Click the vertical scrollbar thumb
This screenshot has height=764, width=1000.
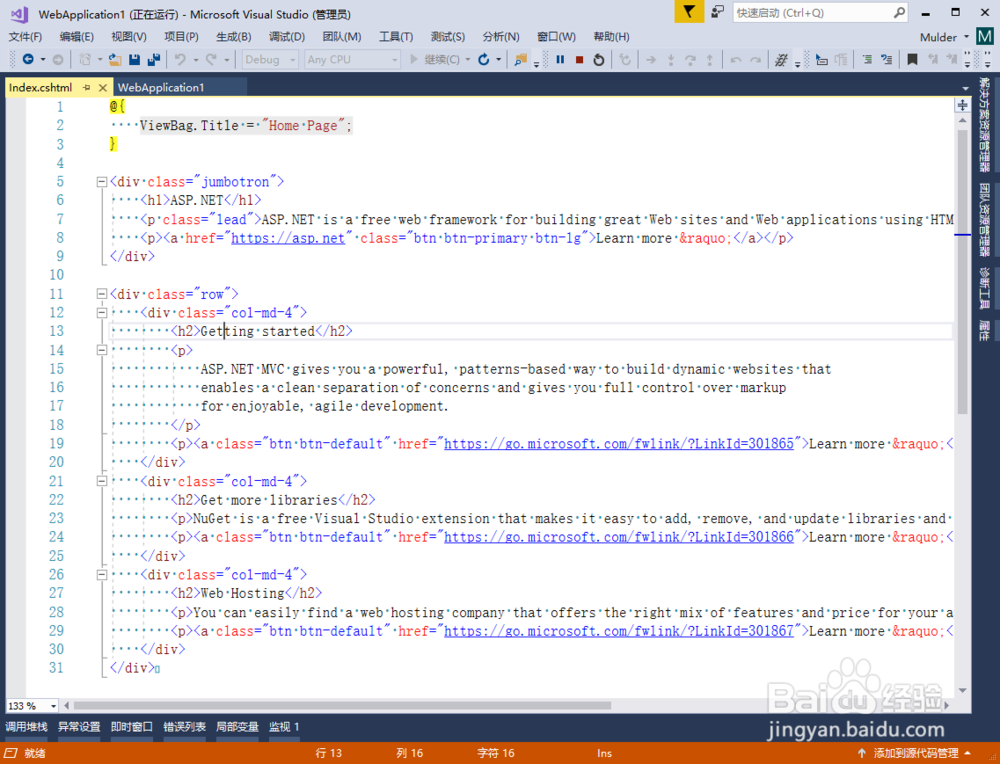(962, 272)
